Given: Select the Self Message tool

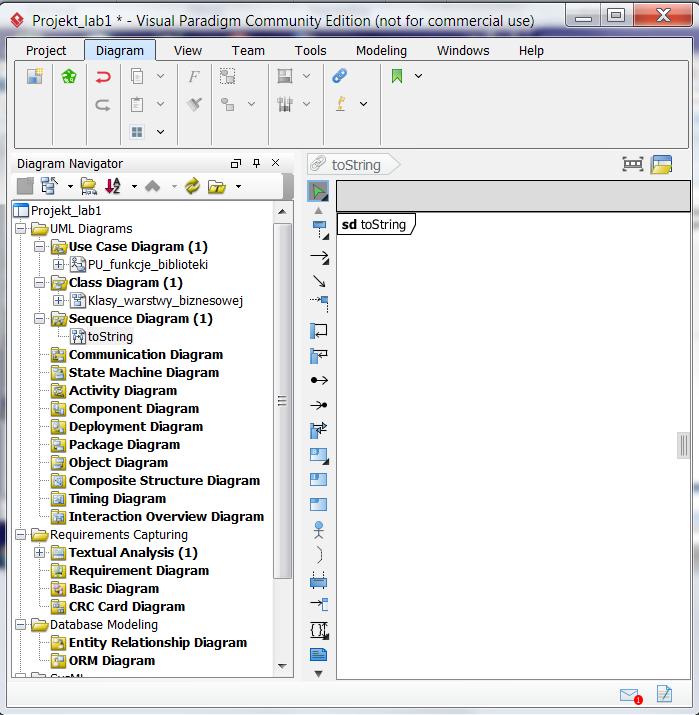Looking at the screenshot, I should click(319, 331).
